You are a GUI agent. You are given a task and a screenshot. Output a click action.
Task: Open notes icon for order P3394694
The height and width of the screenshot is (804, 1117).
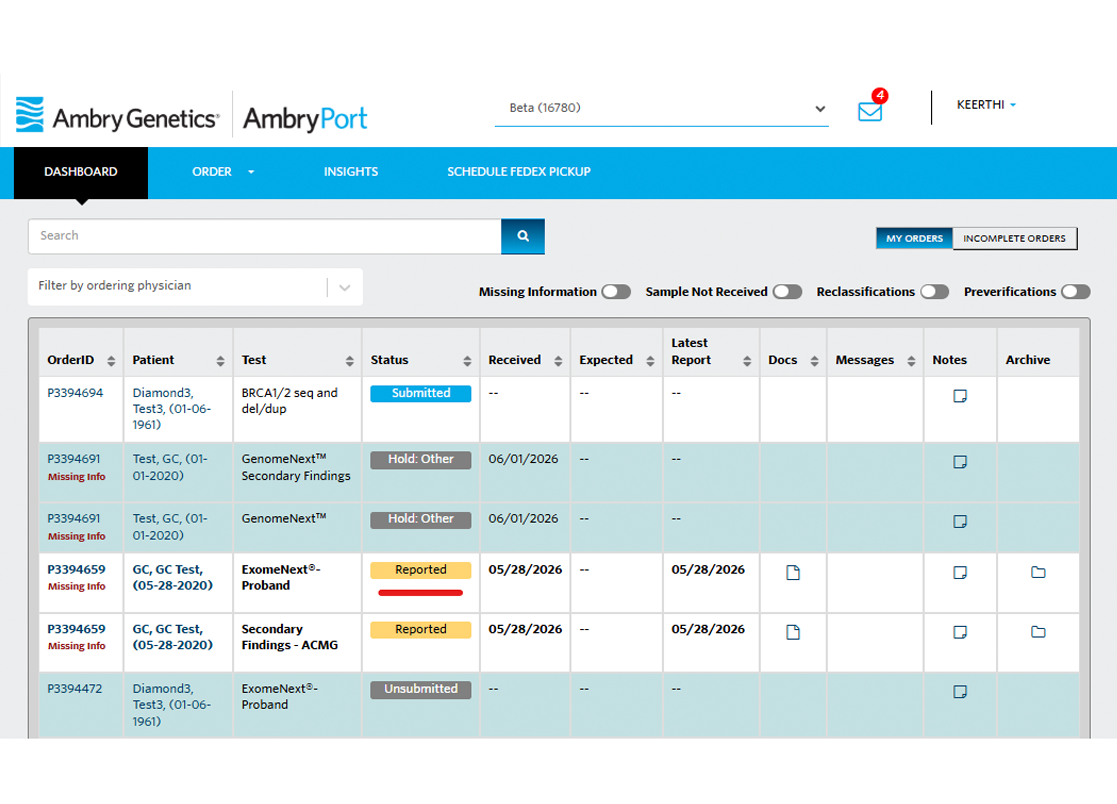(x=960, y=396)
